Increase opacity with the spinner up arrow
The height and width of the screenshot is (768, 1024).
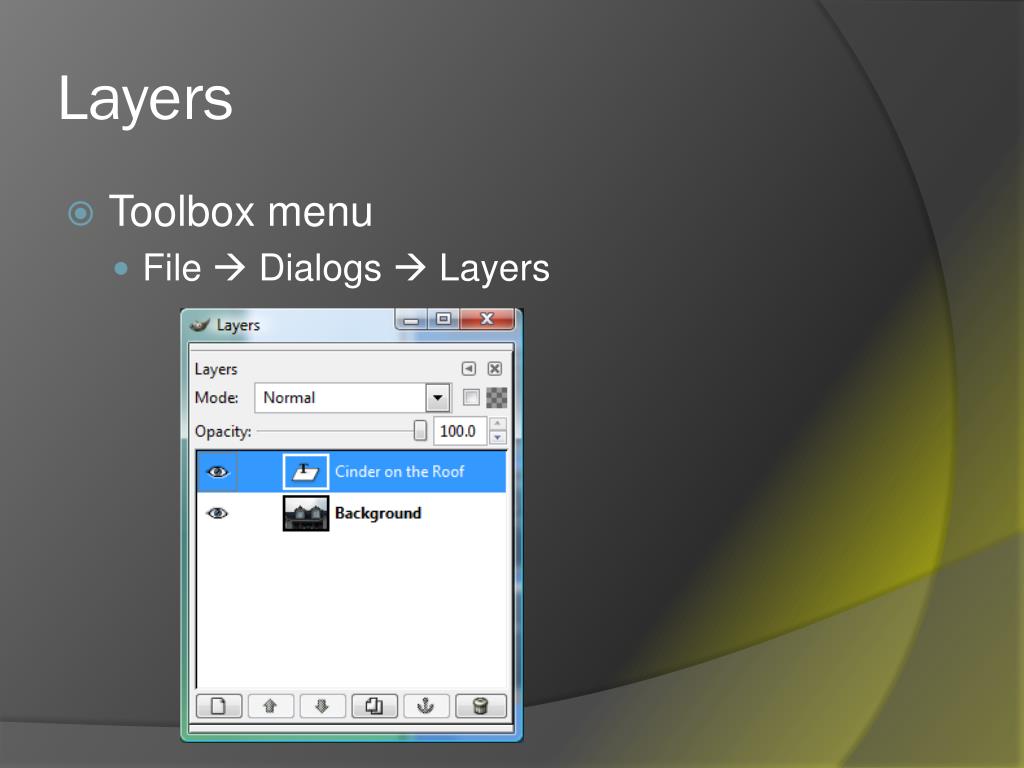pos(498,424)
